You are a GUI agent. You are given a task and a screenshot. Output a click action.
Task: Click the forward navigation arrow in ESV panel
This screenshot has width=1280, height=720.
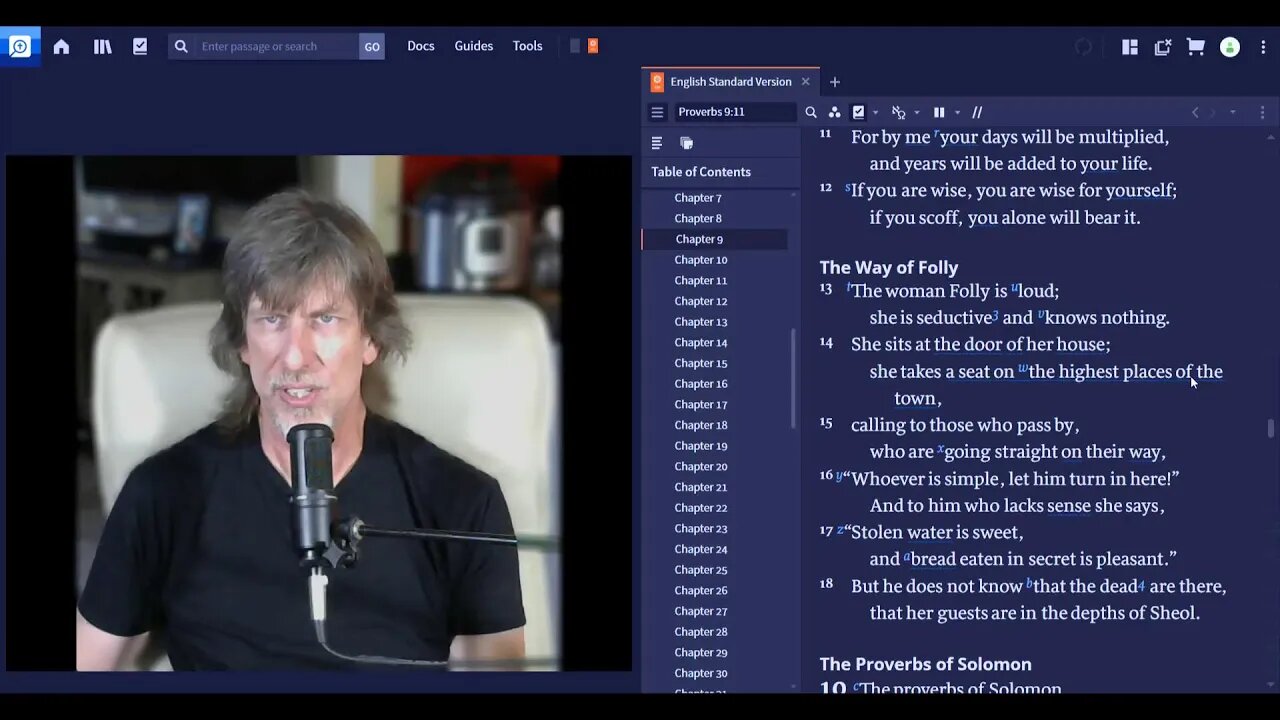coord(1212,112)
